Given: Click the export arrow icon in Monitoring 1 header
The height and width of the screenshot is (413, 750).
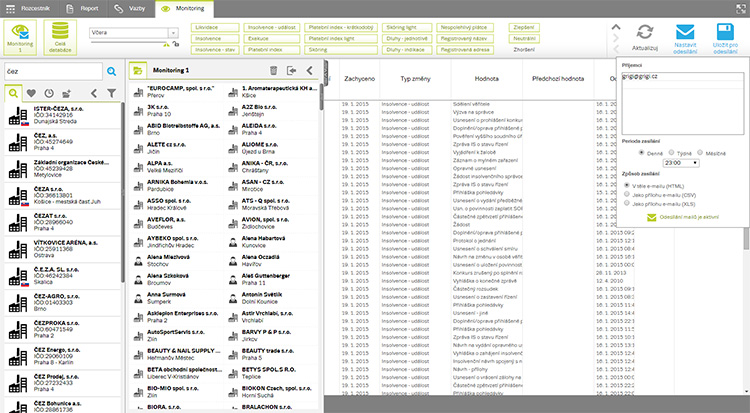Looking at the screenshot, I should click(x=291, y=70).
